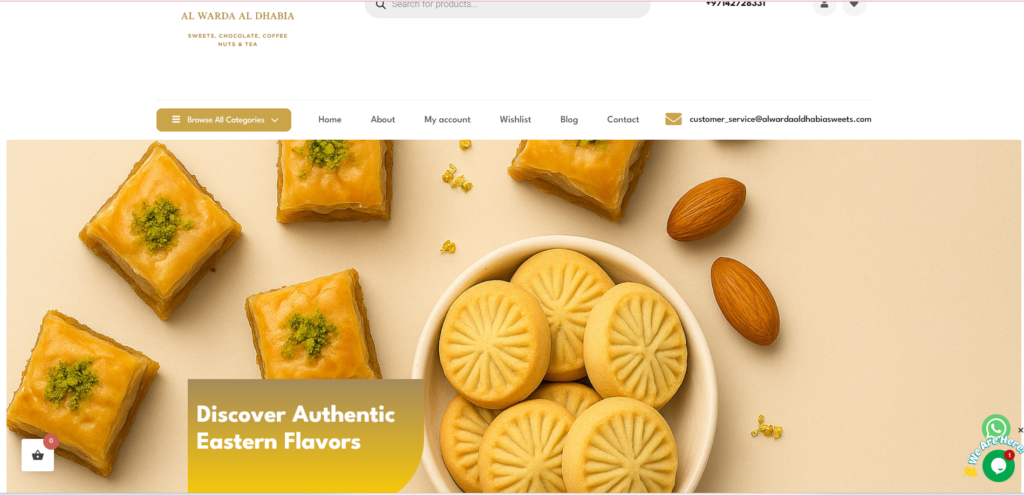
Task: Click the envelope email icon
Action: point(673,119)
